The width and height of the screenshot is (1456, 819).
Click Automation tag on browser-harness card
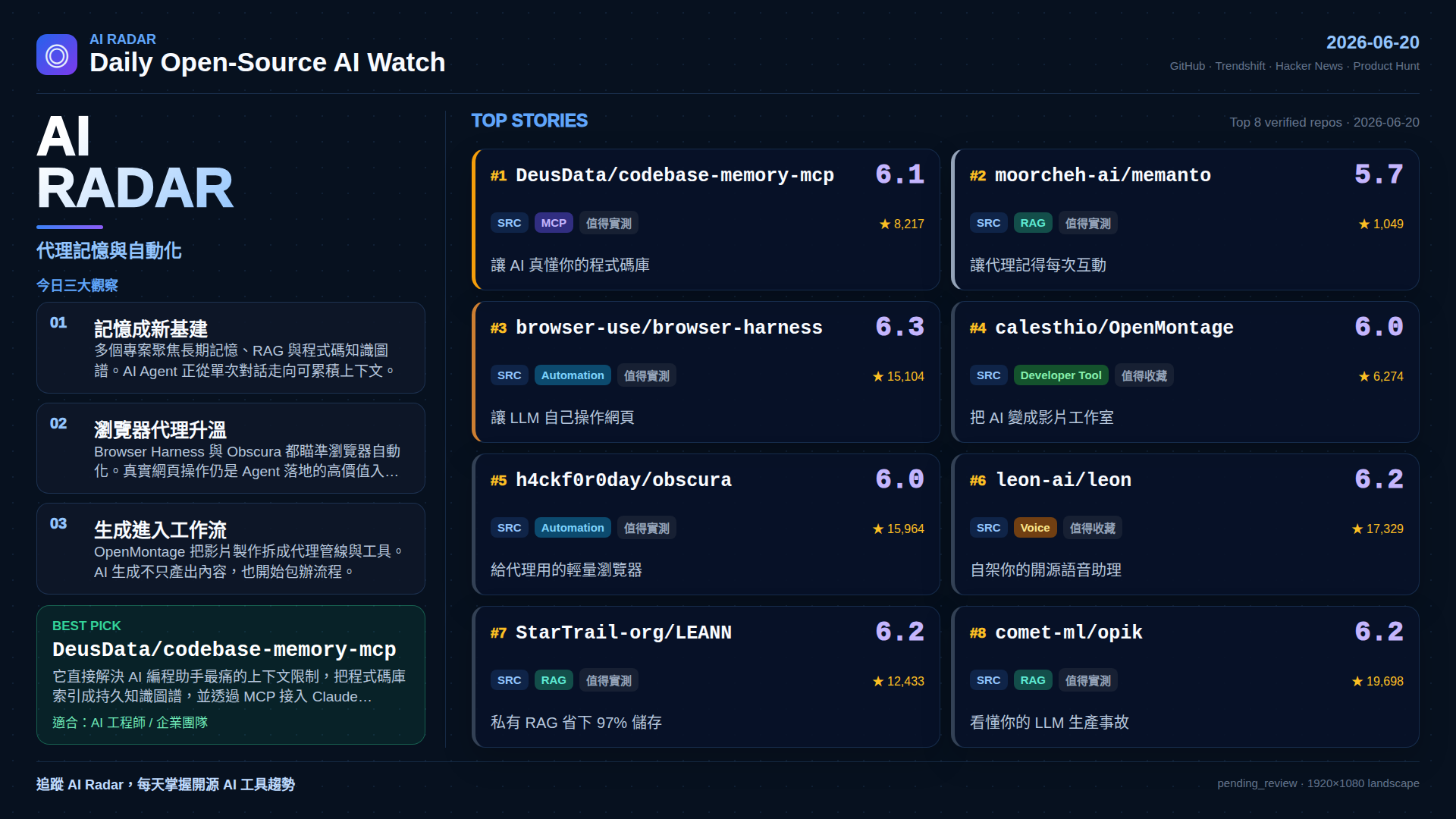pyautogui.click(x=573, y=375)
